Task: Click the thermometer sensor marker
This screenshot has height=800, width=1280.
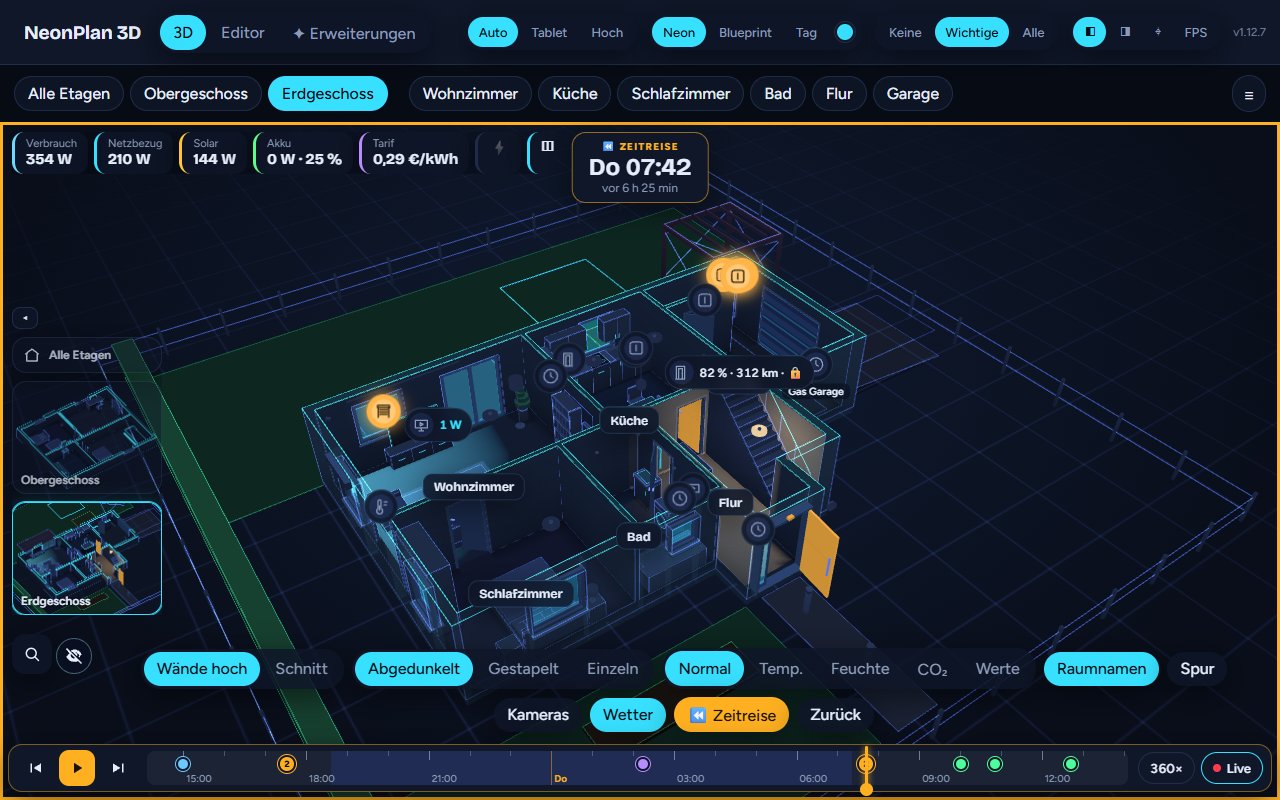Action: [x=381, y=506]
